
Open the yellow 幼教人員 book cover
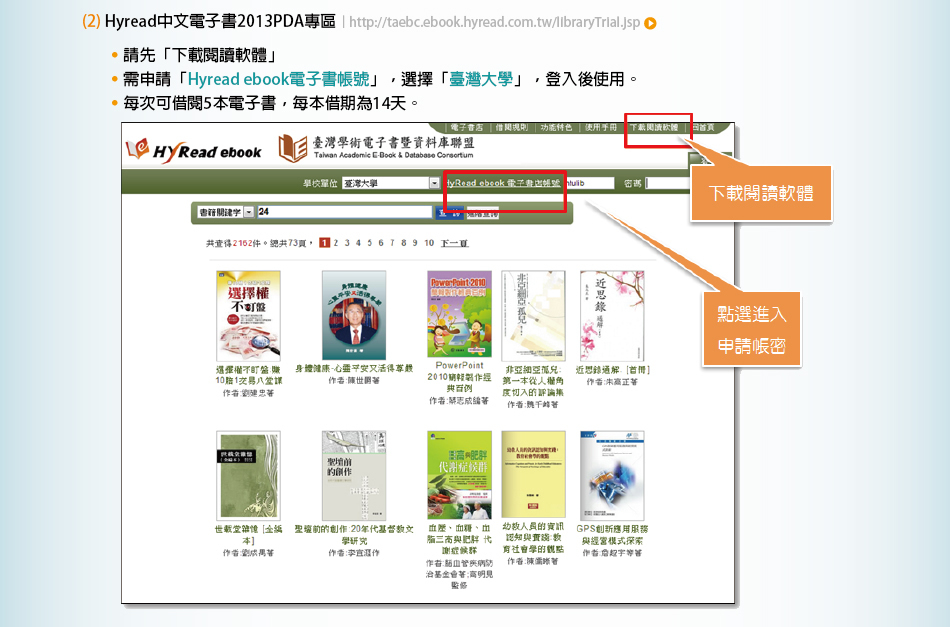pyautogui.click(x=533, y=474)
